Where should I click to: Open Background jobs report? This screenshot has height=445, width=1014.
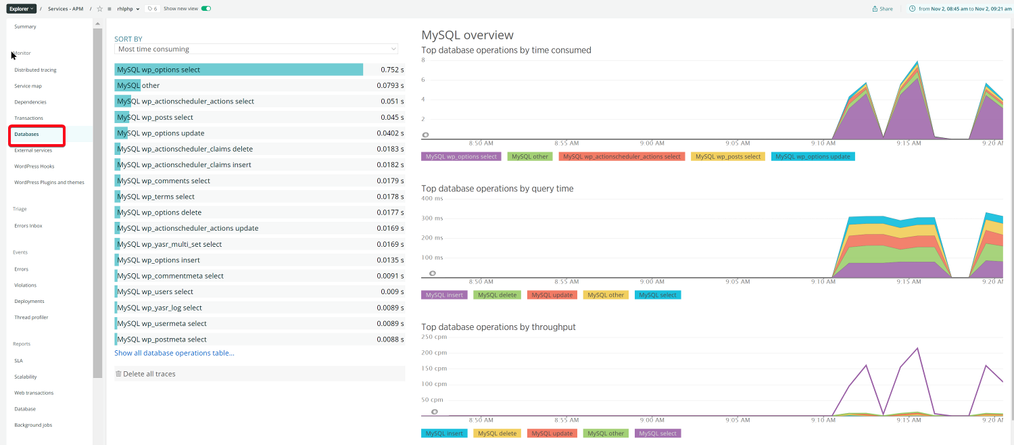pos(33,426)
